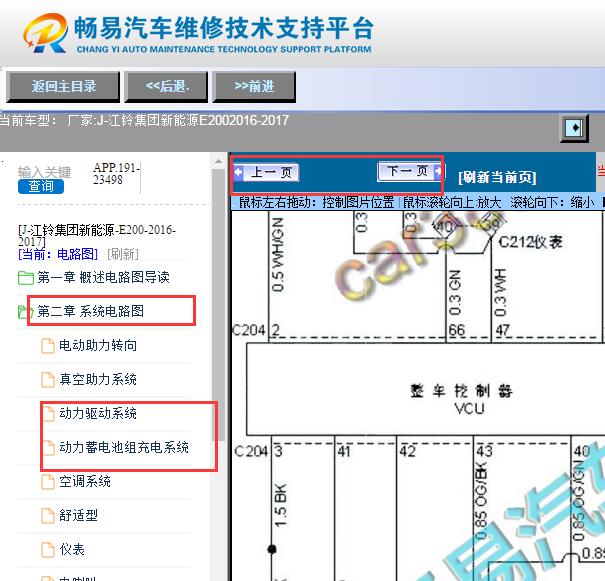Open the 动力蓄电池组充电系统 diagram
Image resolution: width=605 pixels, height=581 pixels.
coord(124,447)
